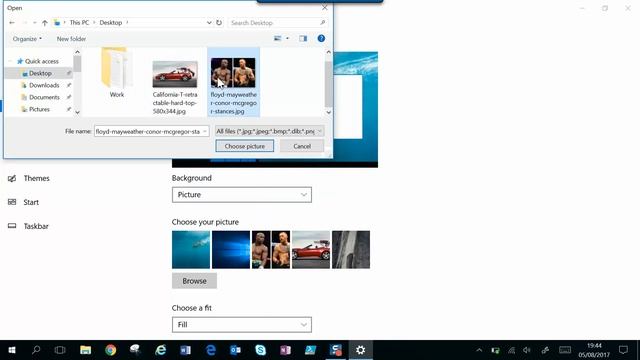Choose the red convertible background thumbnail
This screenshot has height=360, width=640.
point(311,250)
